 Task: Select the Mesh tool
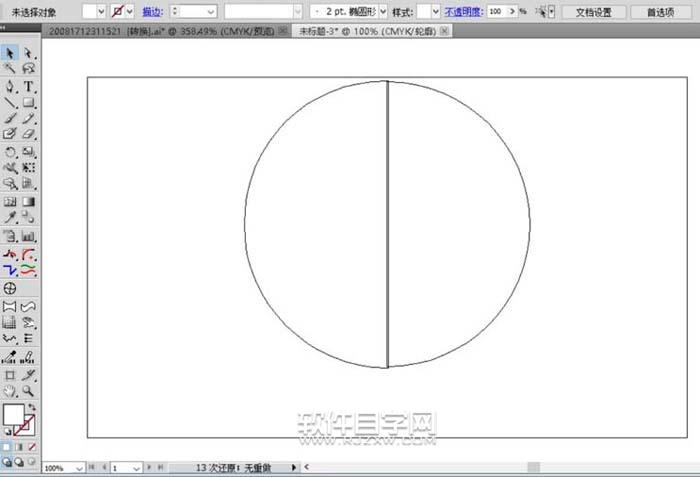(x=10, y=201)
